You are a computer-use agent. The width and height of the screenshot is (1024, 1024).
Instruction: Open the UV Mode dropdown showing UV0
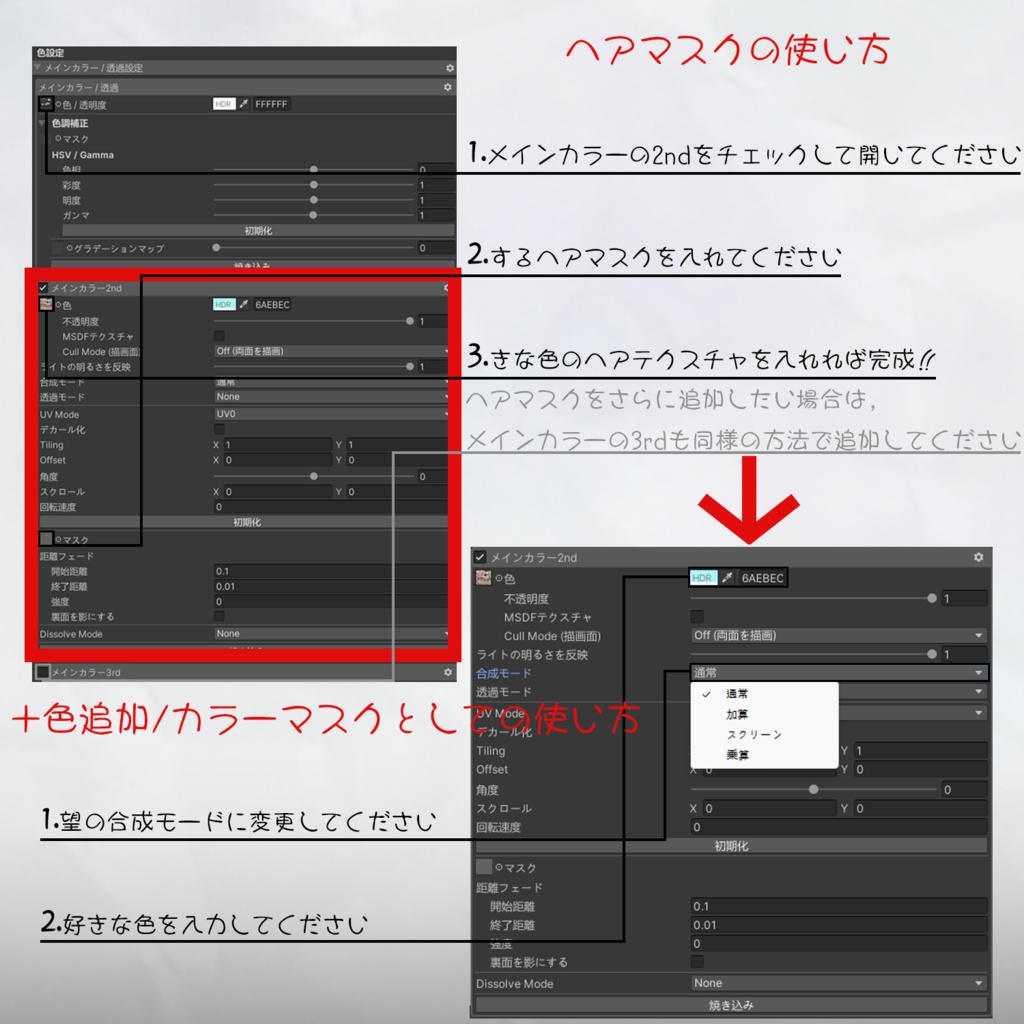(332, 414)
